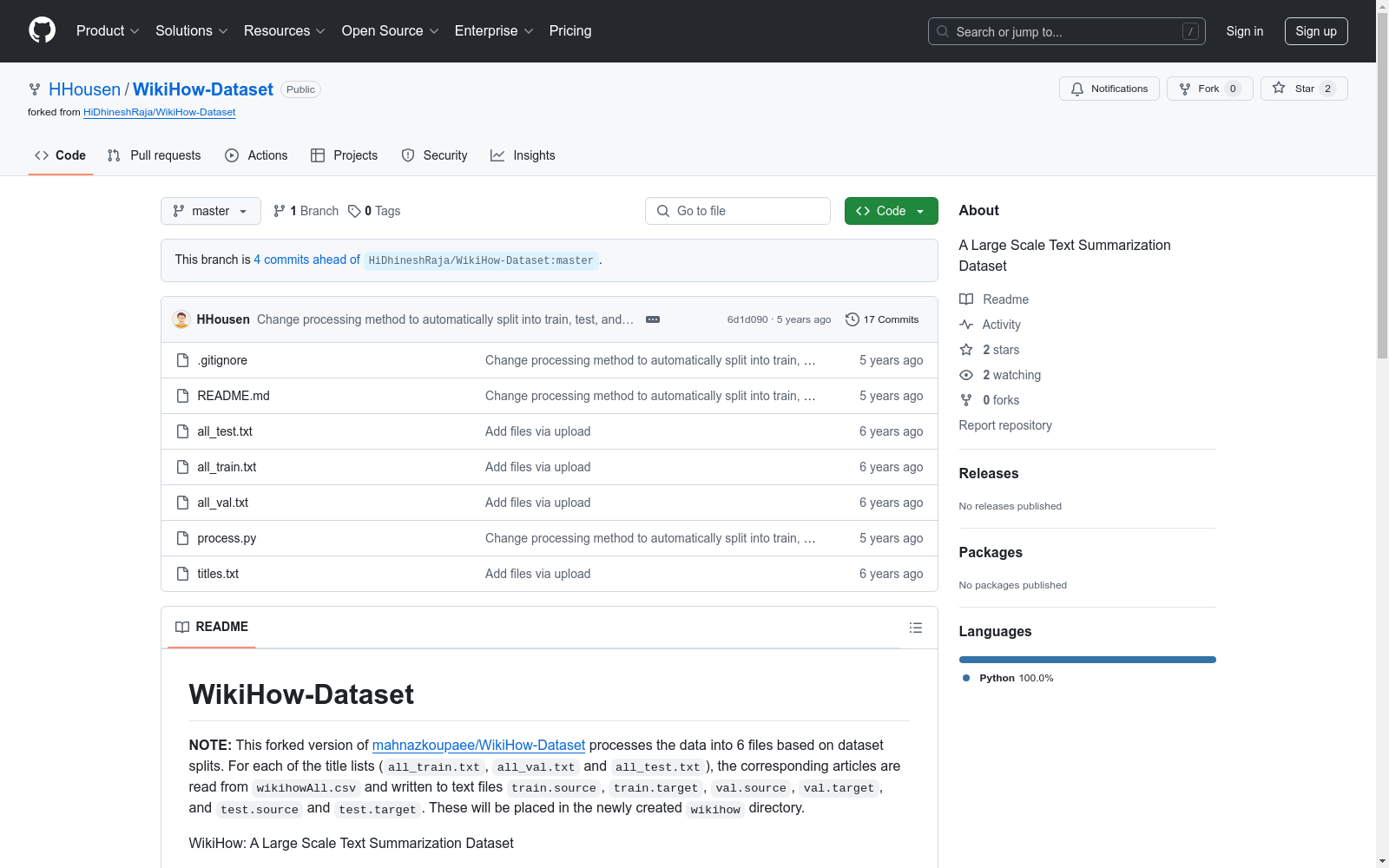Click the file icon beside process.py

tap(182, 538)
